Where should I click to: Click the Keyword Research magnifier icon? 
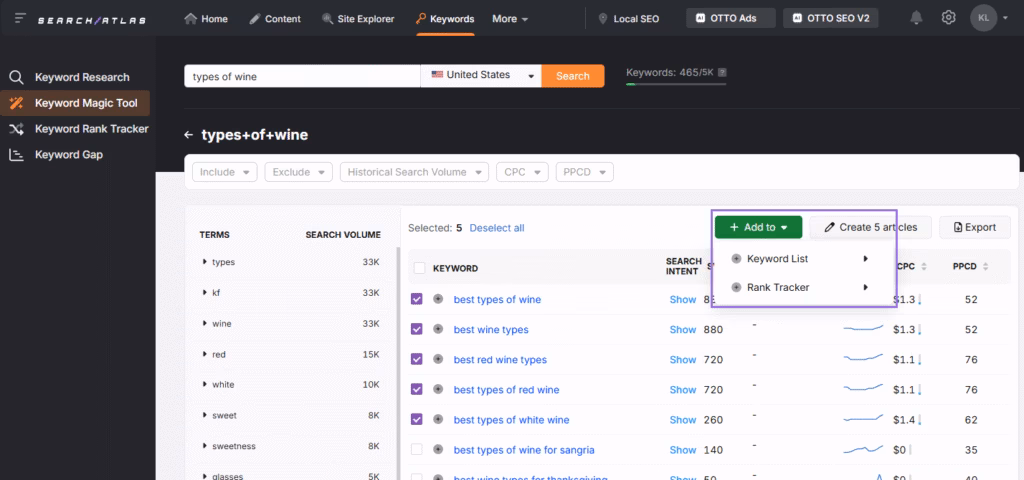(16, 77)
